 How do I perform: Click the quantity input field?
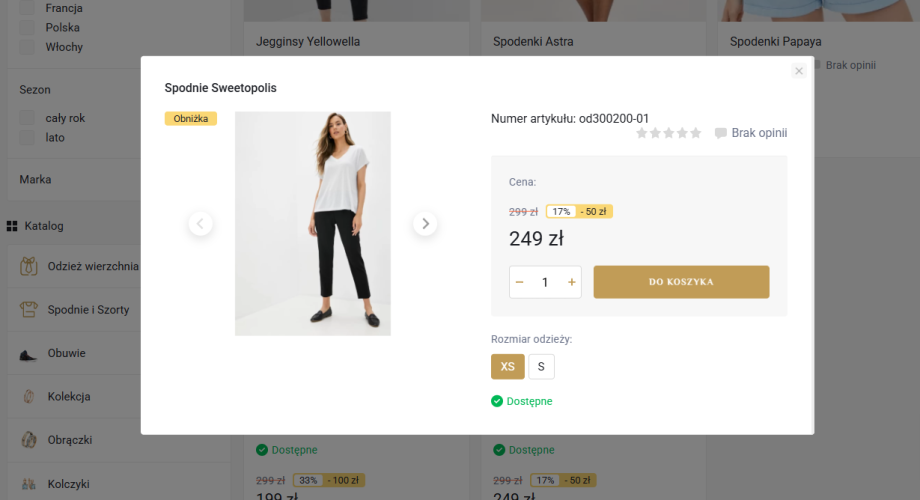[545, 282]
